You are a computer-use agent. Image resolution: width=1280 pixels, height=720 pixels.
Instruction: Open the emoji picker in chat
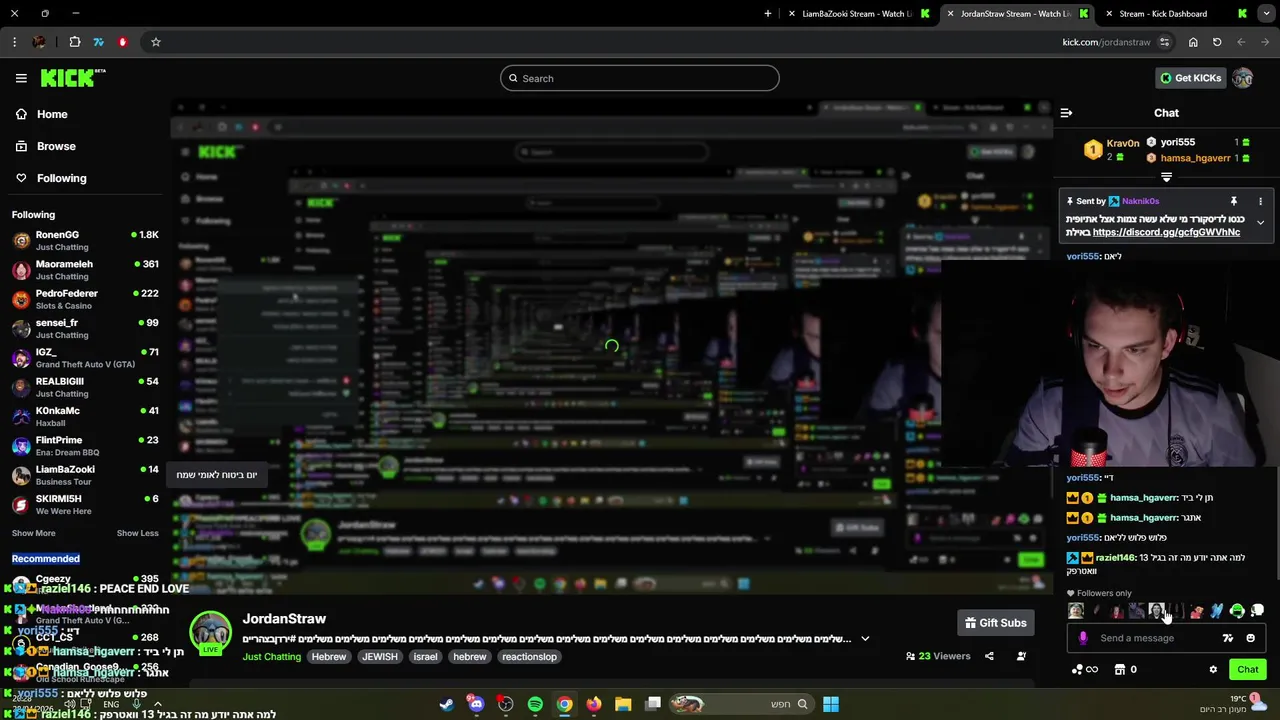[1250, 638]
